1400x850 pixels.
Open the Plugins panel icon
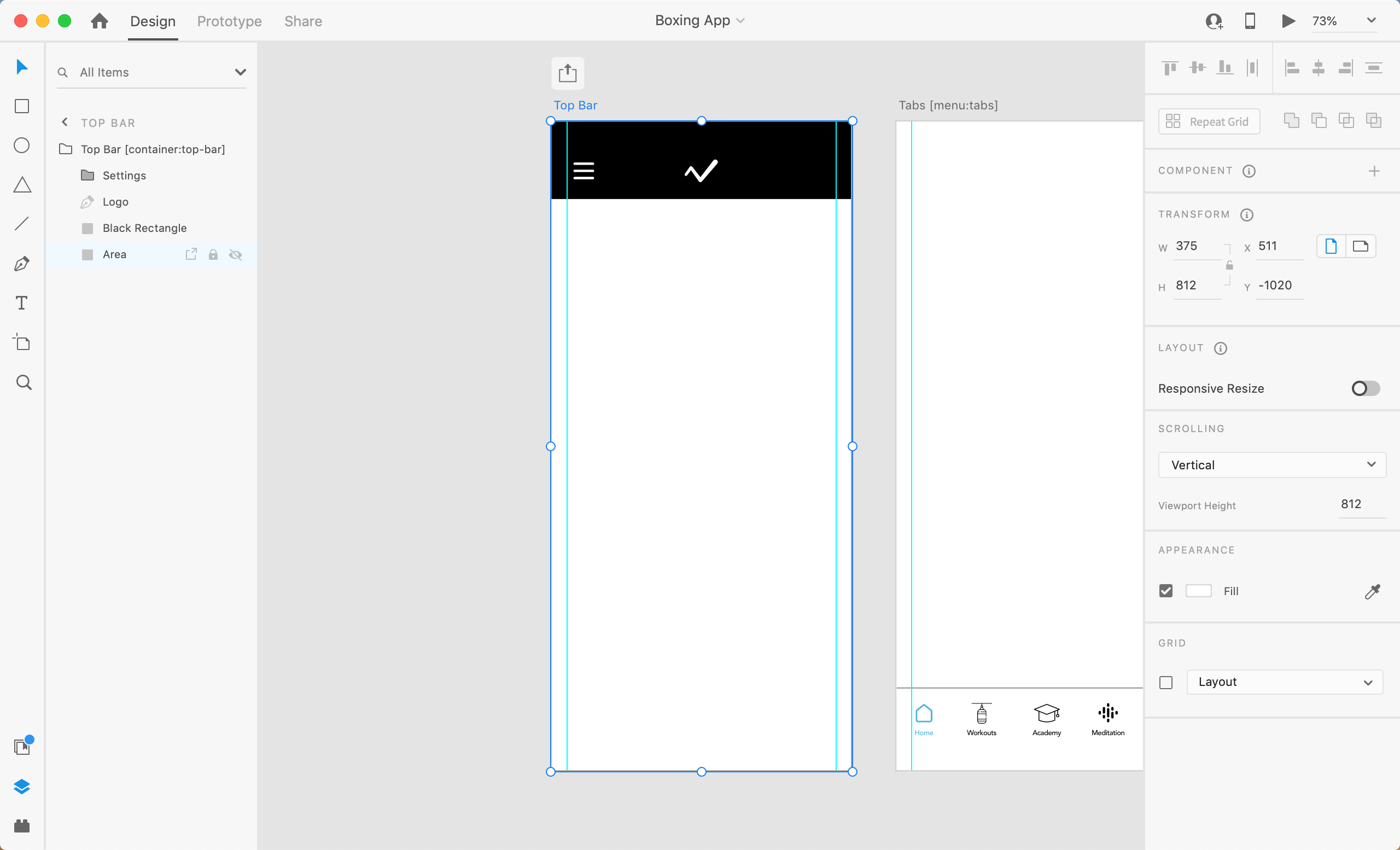(21, 825)
